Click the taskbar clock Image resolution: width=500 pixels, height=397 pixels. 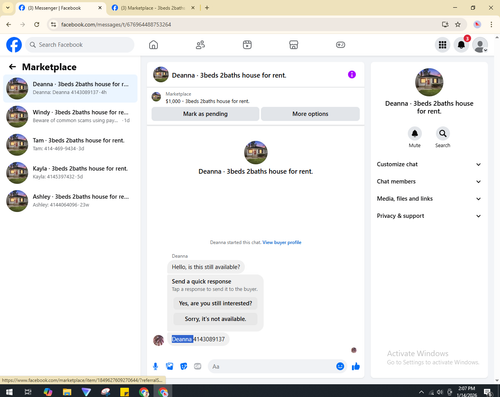coord(467,391)
